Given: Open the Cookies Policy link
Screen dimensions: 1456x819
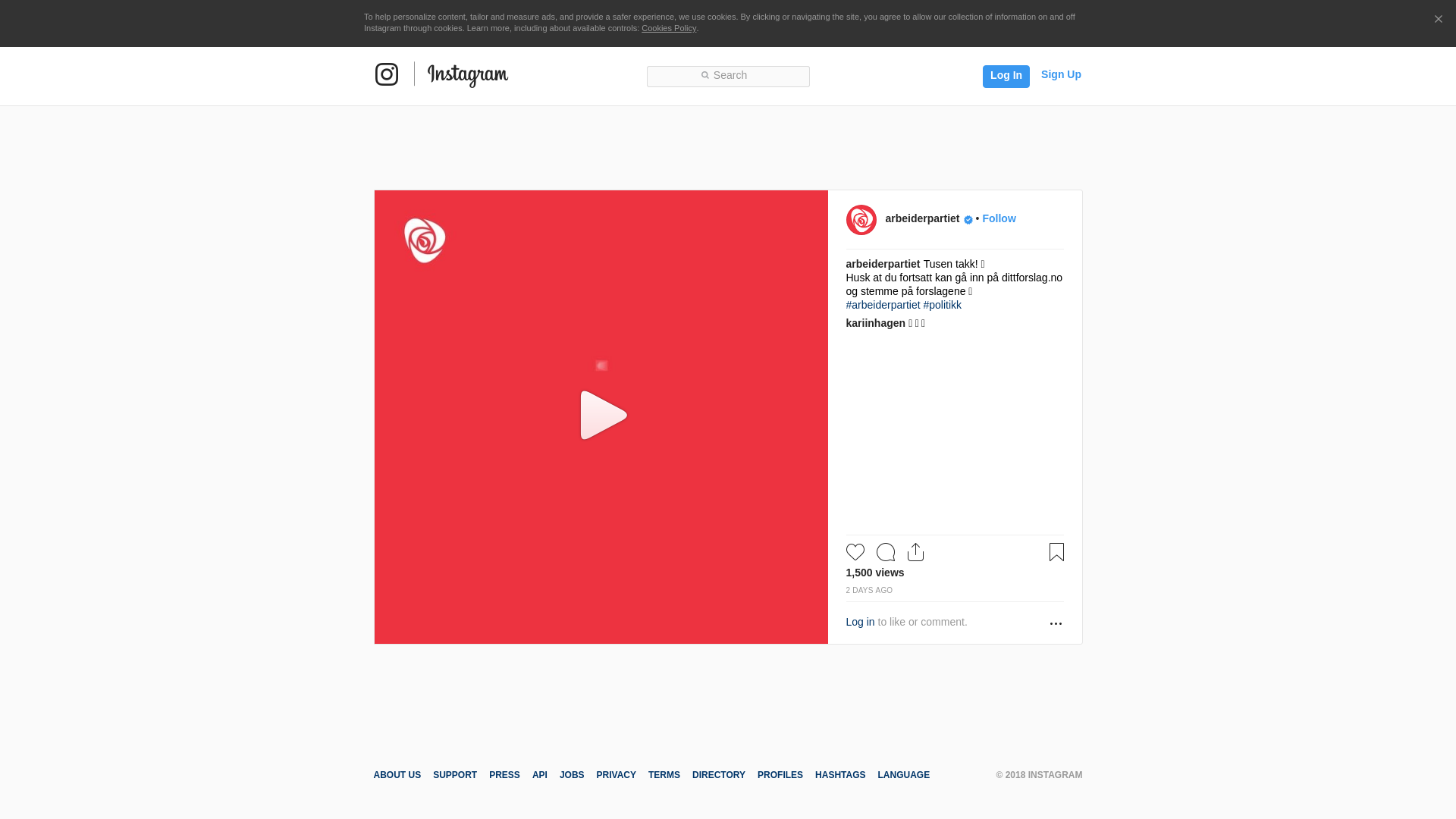Looking at the screenshot, I should [668, 28].
